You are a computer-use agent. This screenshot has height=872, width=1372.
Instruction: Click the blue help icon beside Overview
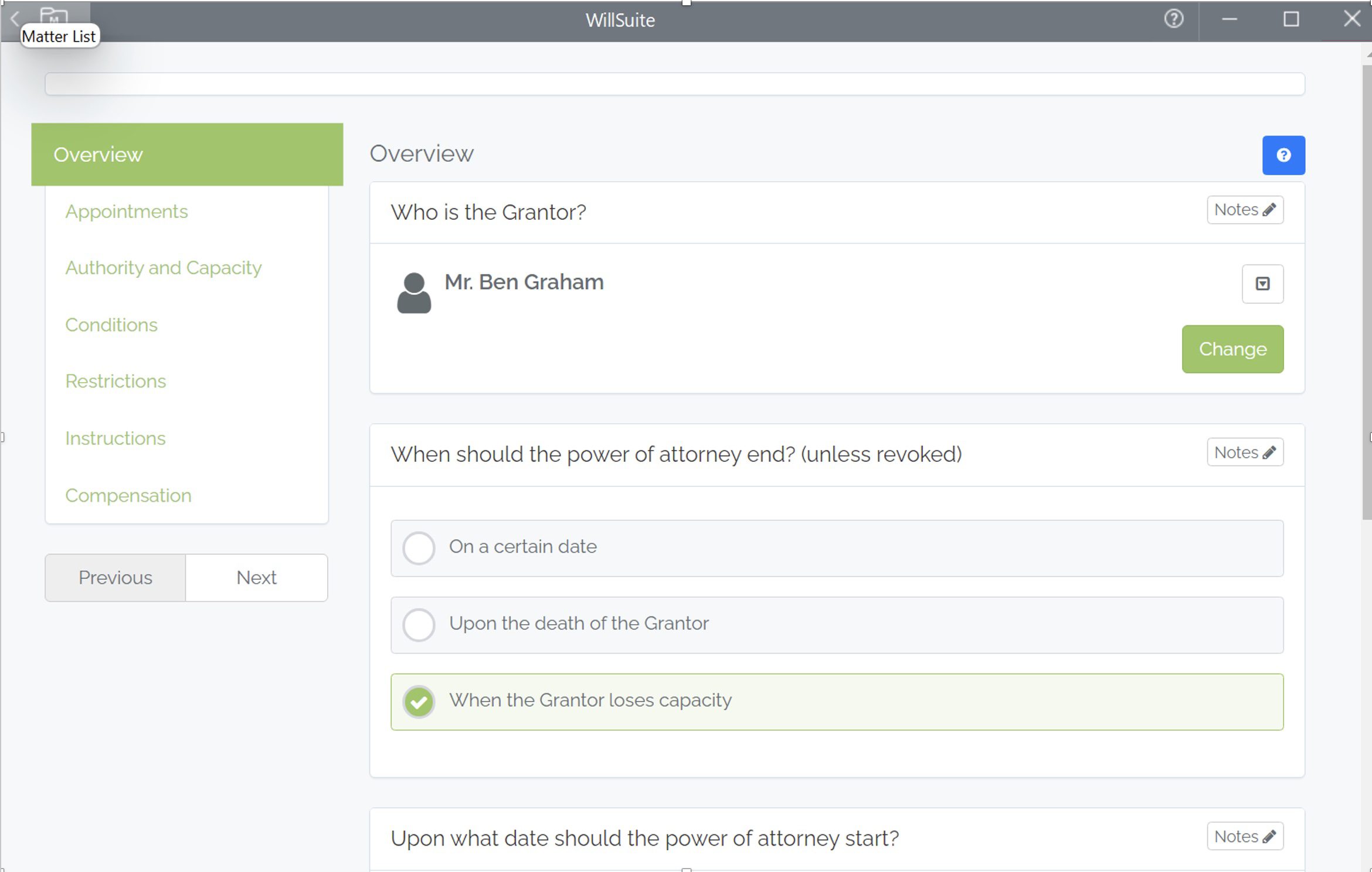1283,155
